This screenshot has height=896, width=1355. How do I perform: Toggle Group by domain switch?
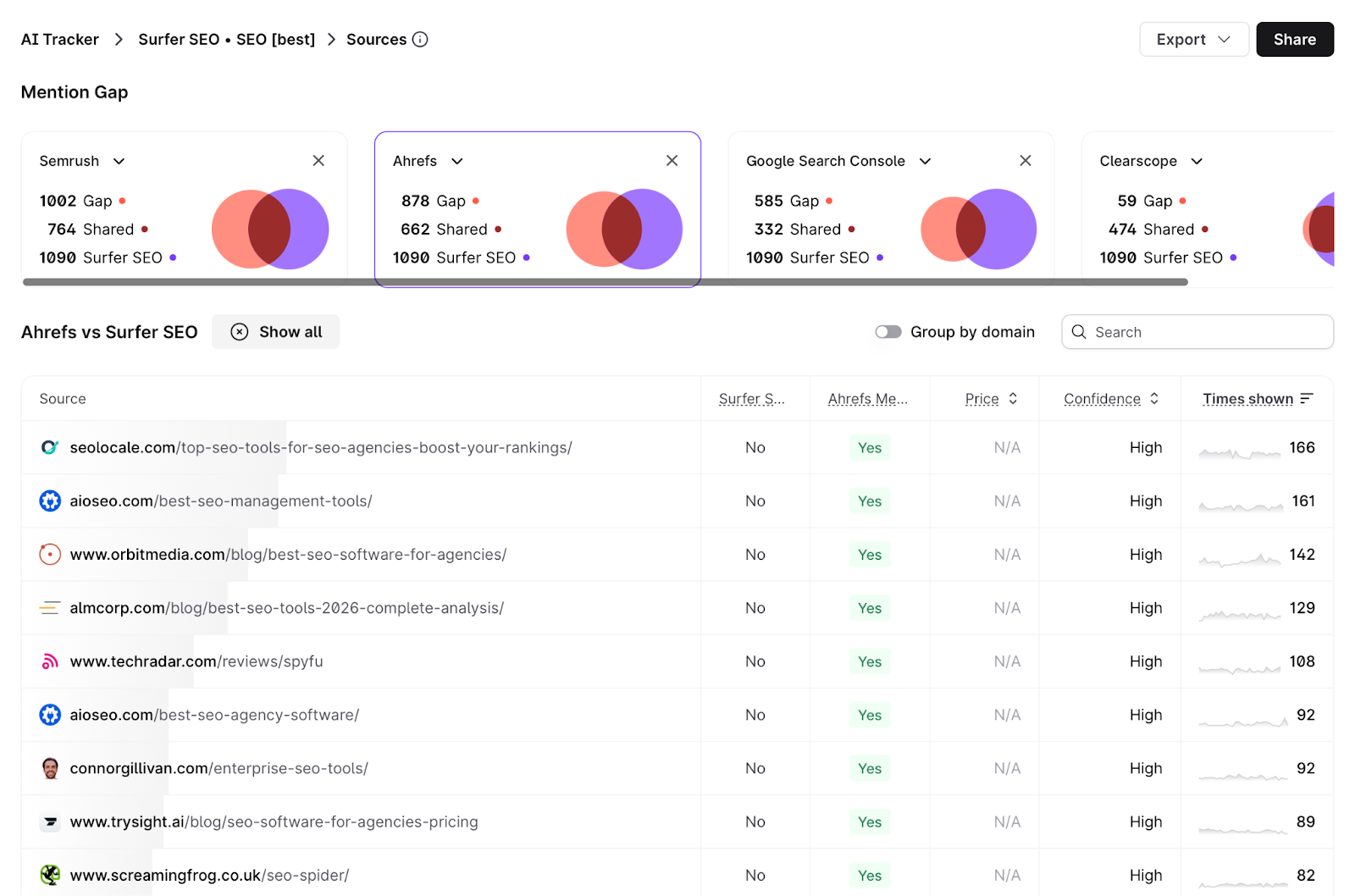[888, 332]
